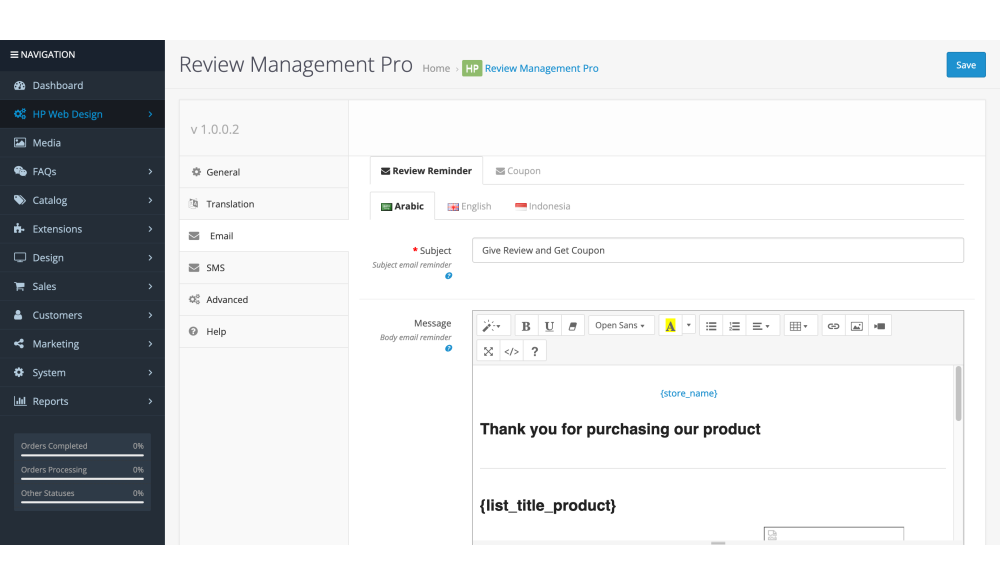Click the eraser remove font style icon

[x=573, y=326]
